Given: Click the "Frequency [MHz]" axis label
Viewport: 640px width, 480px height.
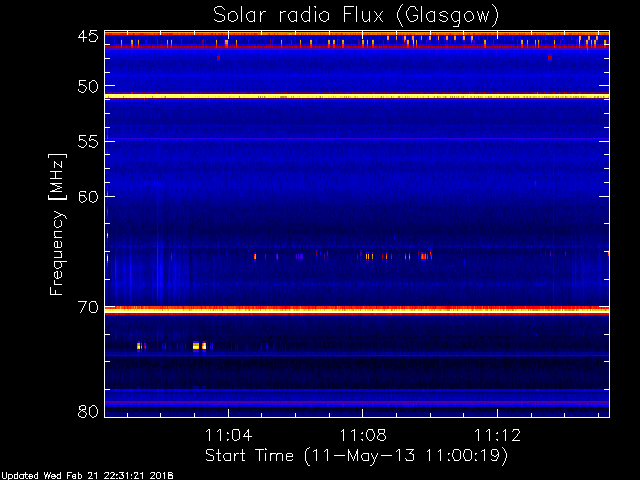Looking at the screenshot, I should 57,224.
